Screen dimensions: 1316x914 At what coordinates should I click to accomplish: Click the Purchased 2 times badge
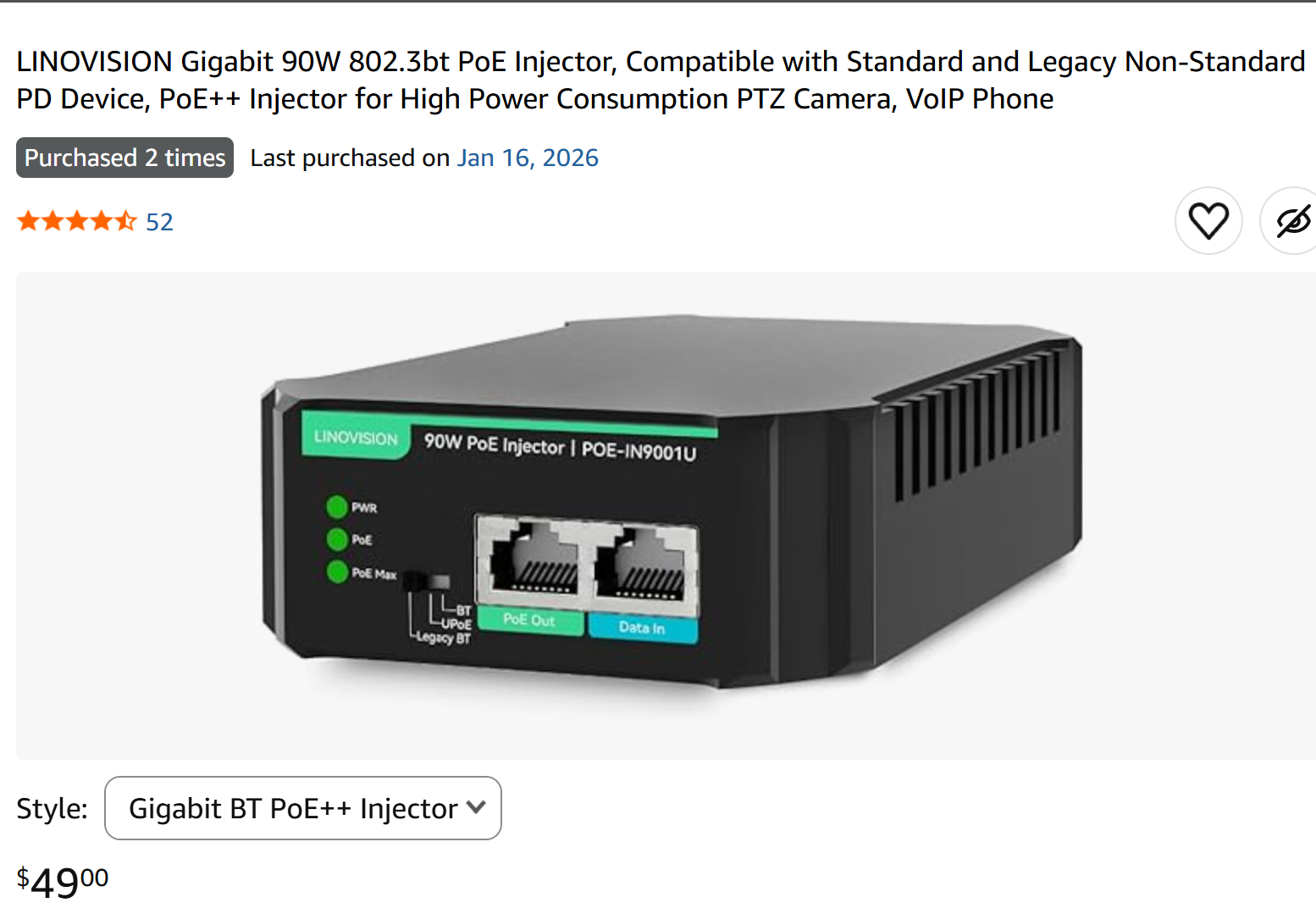click(124, 158)
